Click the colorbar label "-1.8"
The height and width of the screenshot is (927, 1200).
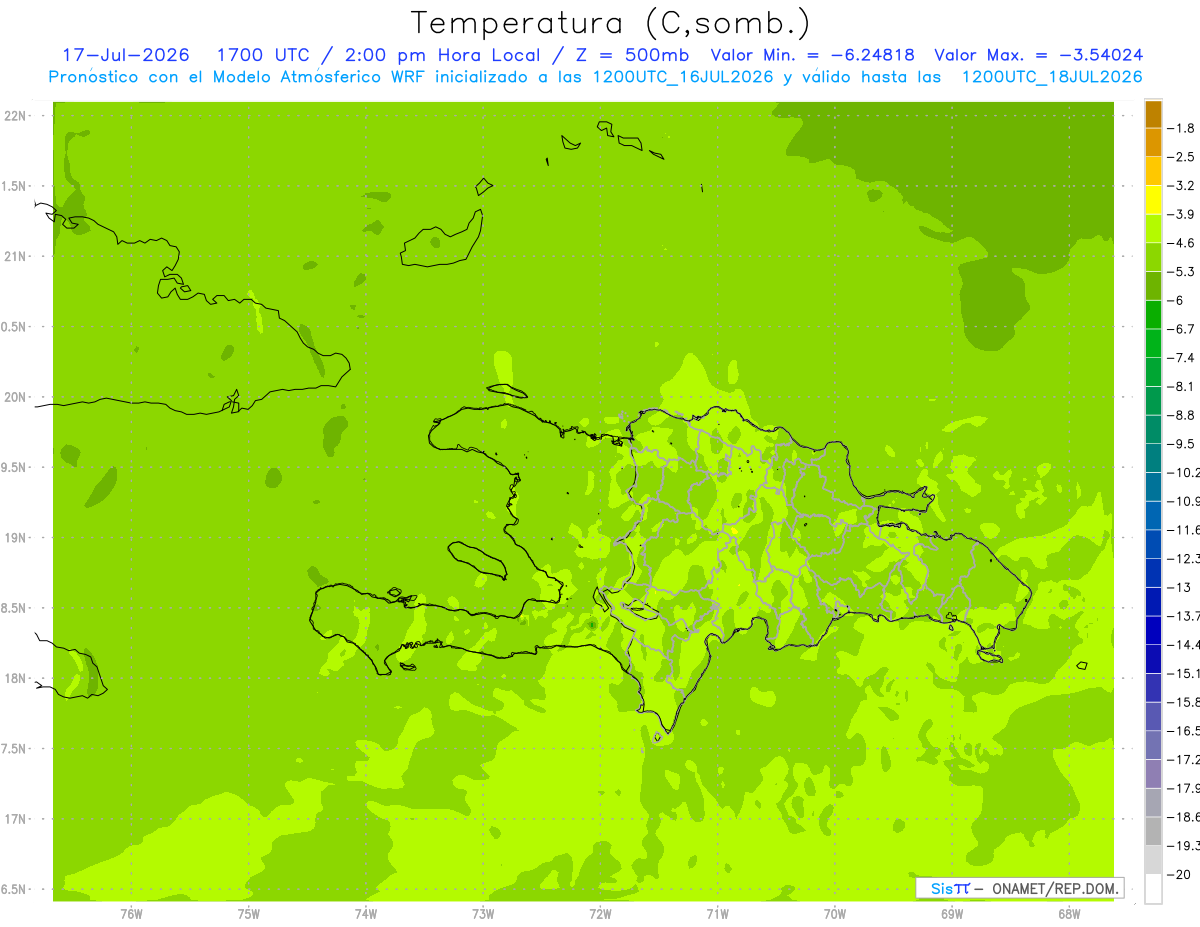point(1182,128)
